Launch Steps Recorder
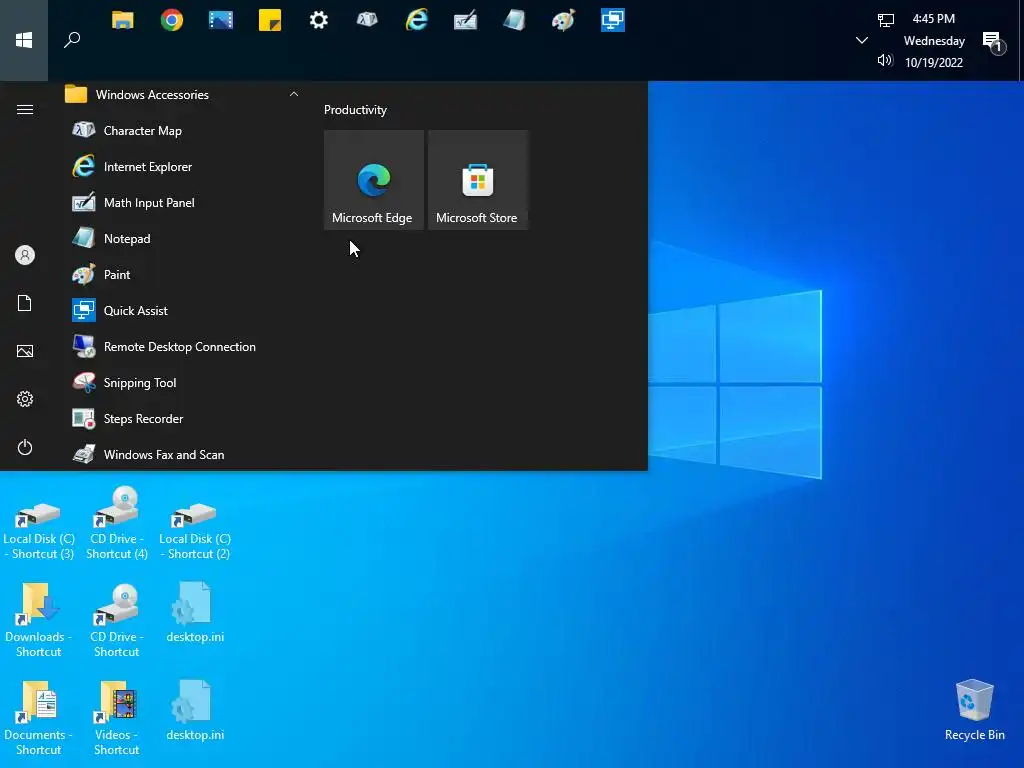 tap(181, 418)
